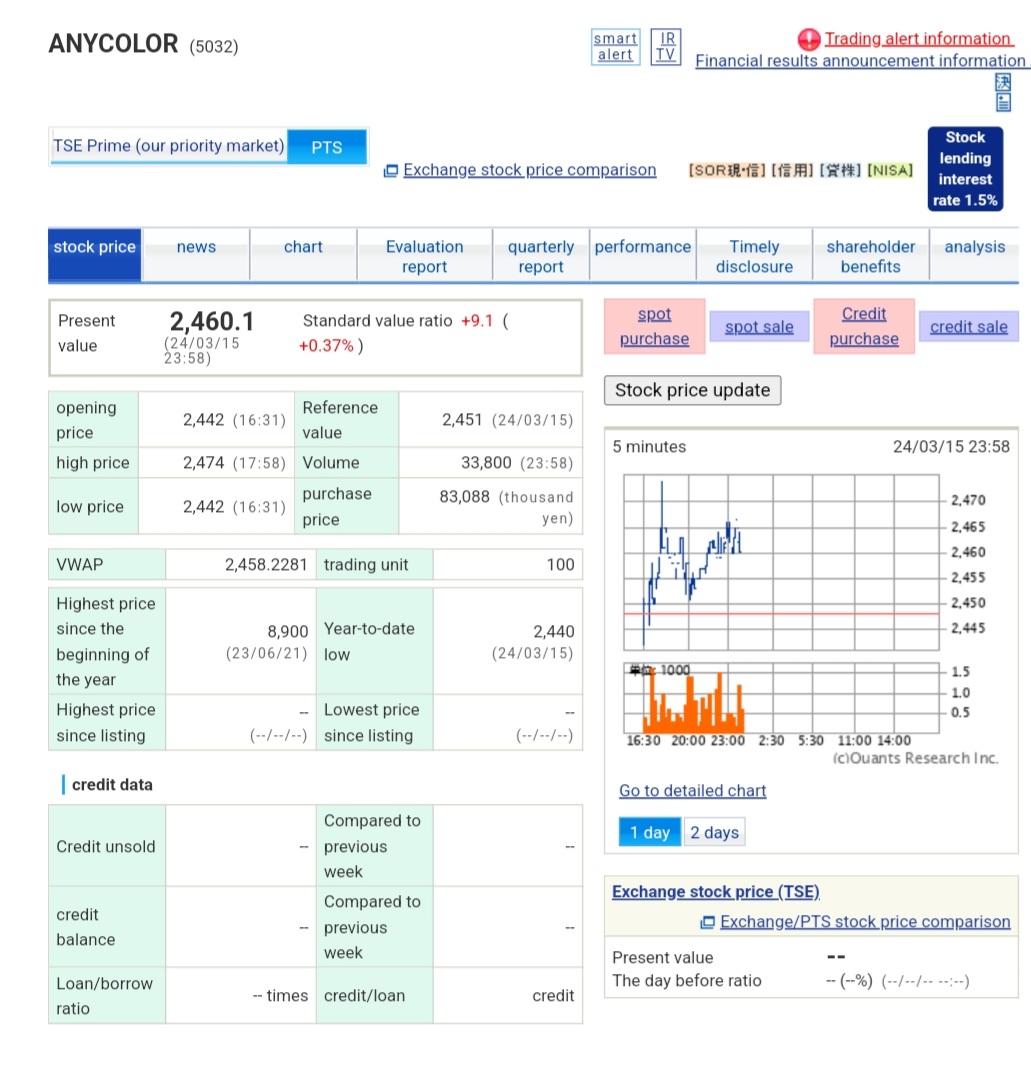
Task: Click the 5 minutes intraday price chart
Action: (x=781, y=562)
